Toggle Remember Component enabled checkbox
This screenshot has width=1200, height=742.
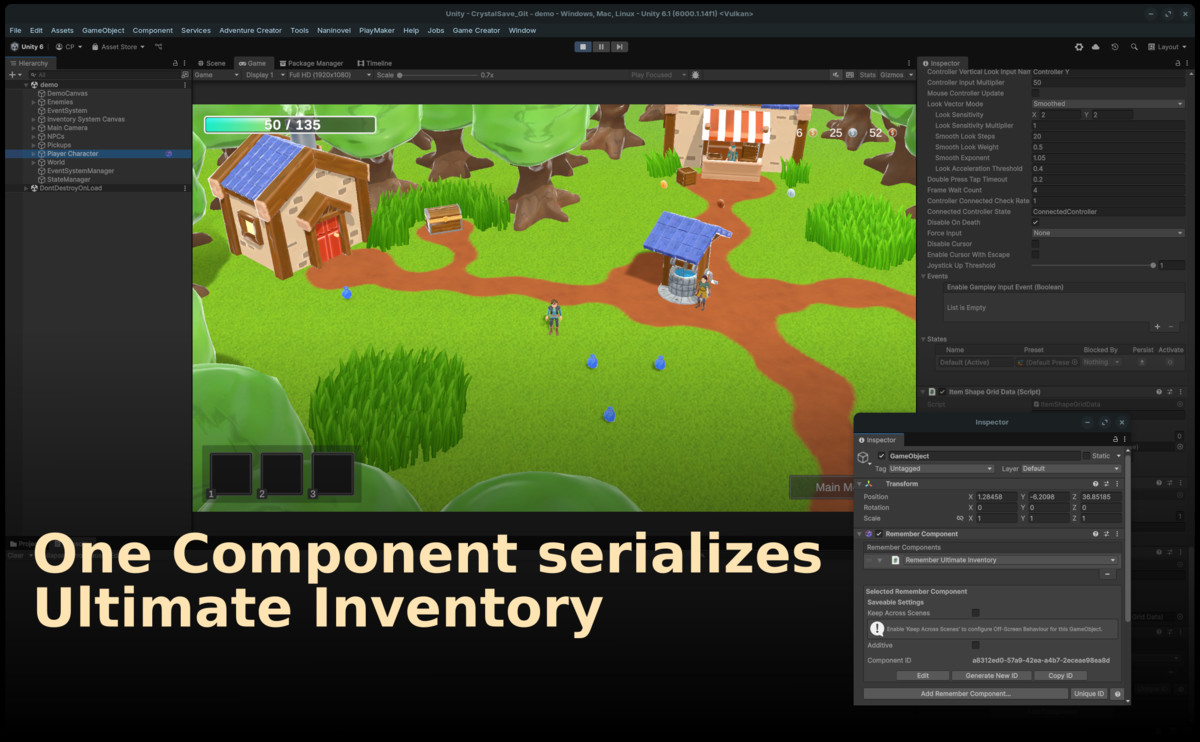coord(879,534)
